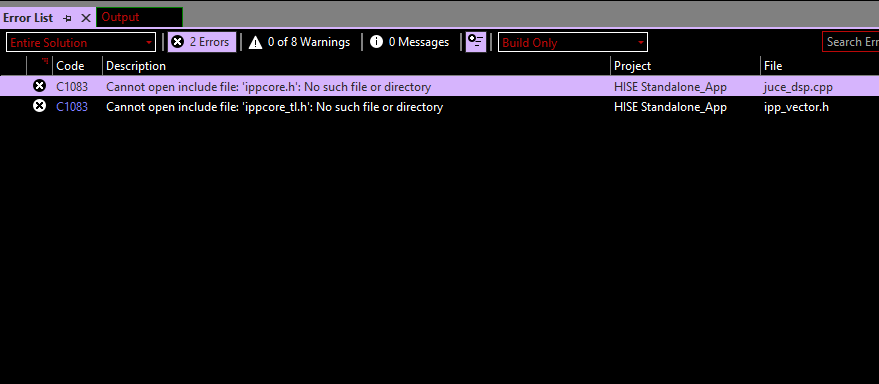
Task: Sort by the Description column header
Action: pos(356,66)
